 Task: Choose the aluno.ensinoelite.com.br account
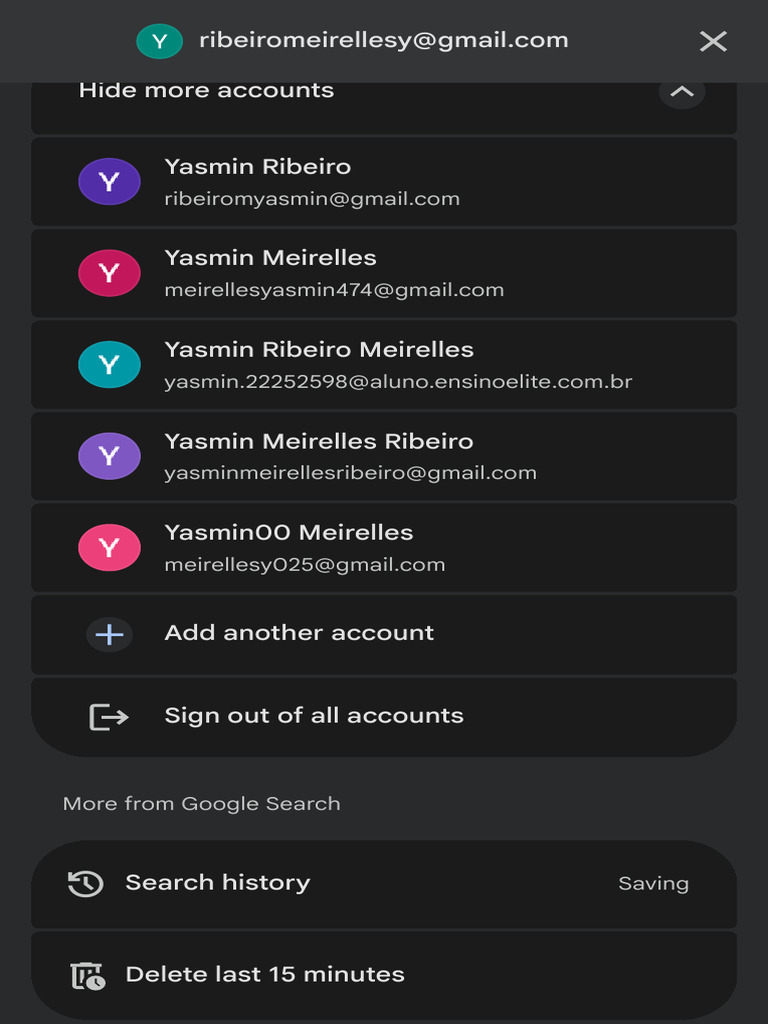click(384, 364)
